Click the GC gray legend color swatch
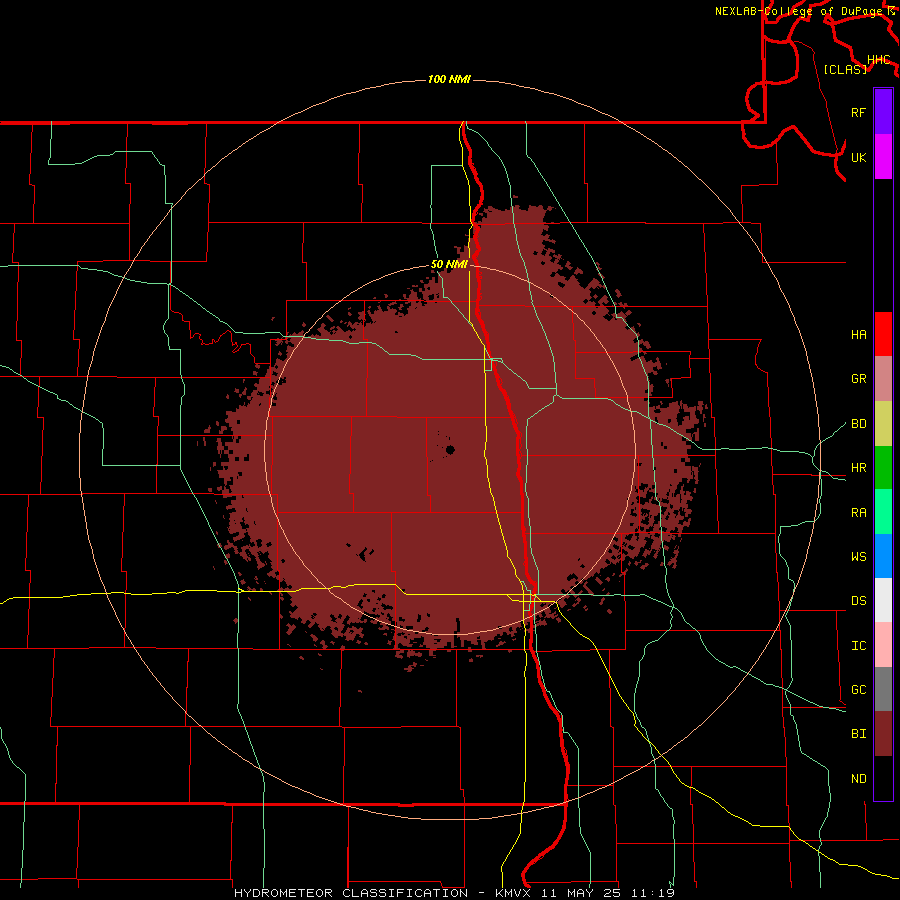Screen dimensions: 900x900 [883, 689]
